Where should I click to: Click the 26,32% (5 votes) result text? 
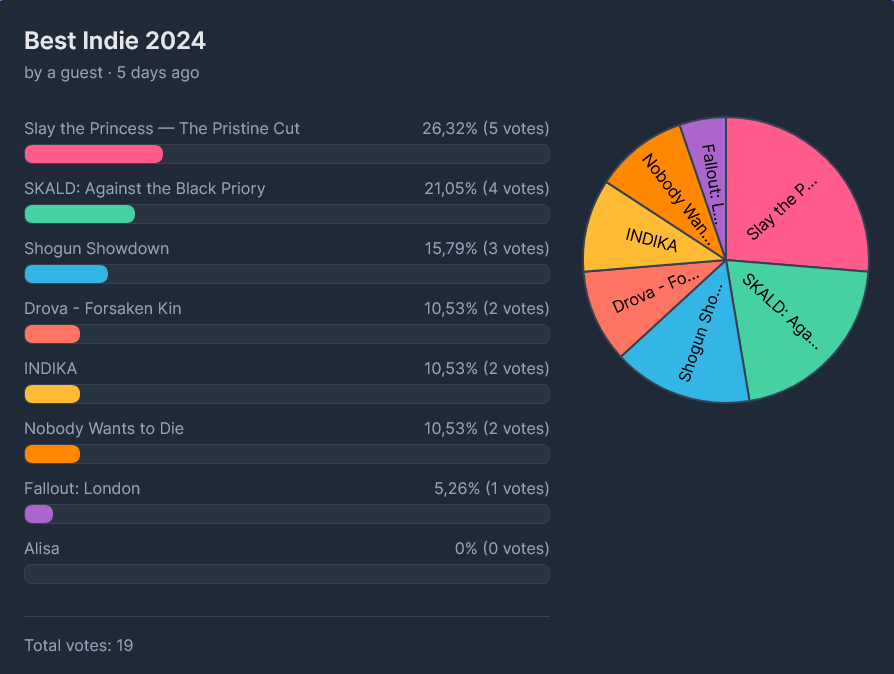click(x=486, y=128)
